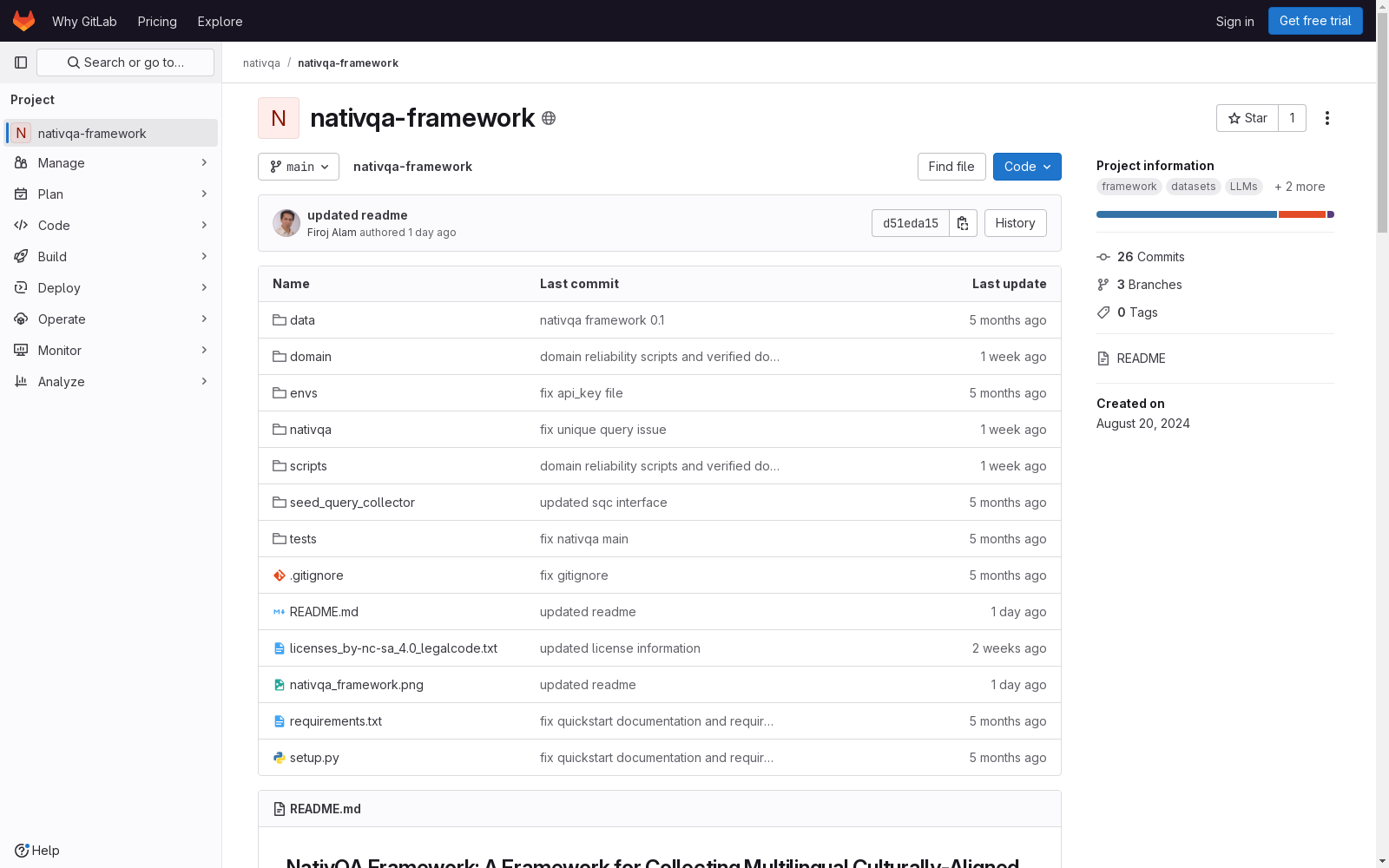Star the nativqa-framework project
The height and width of the screenshot is (868, 1389).
(x=1247, y=118)
